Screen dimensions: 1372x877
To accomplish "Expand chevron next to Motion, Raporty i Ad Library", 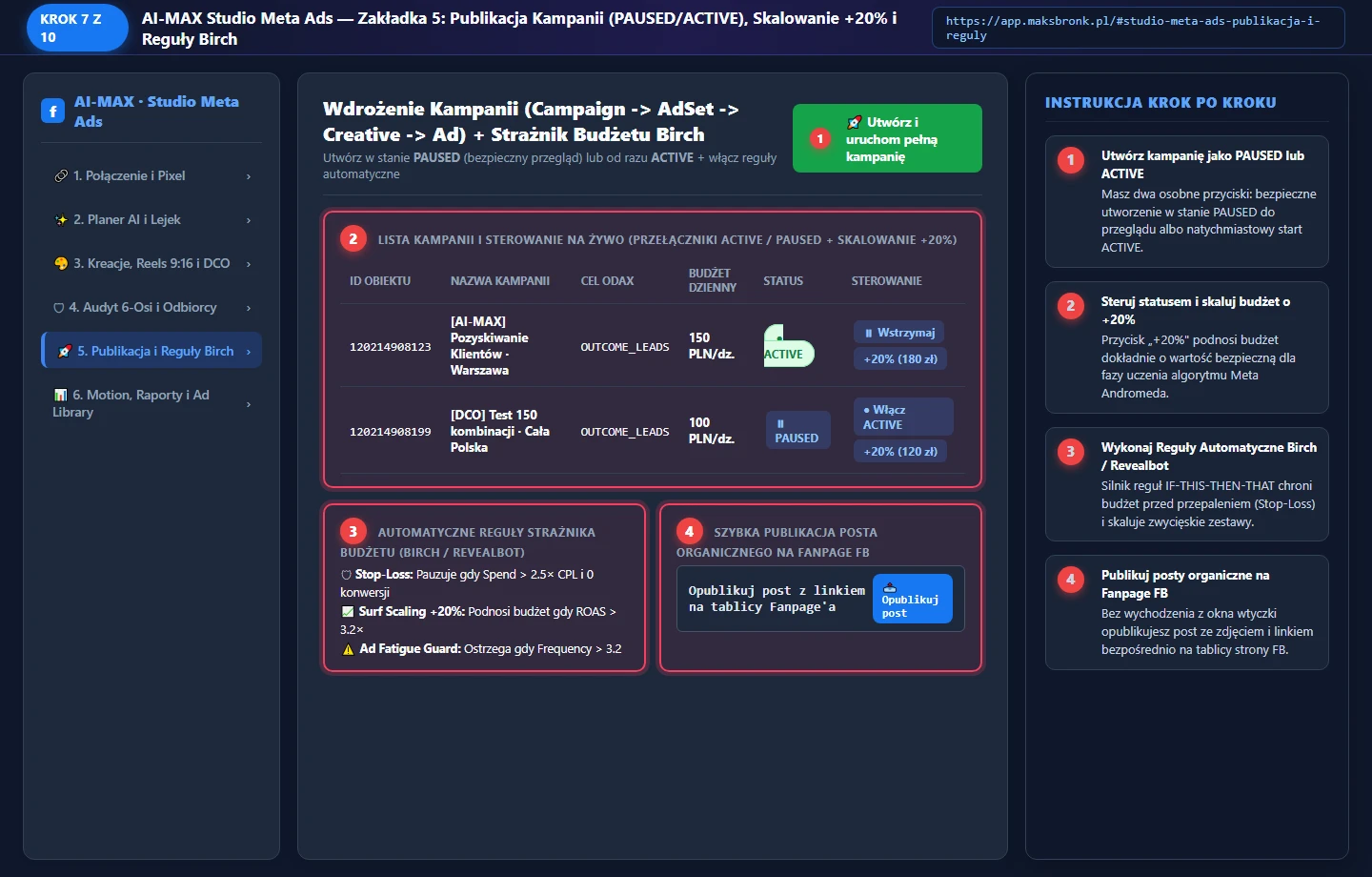I will pyautogui.click(x=249, y=404).
